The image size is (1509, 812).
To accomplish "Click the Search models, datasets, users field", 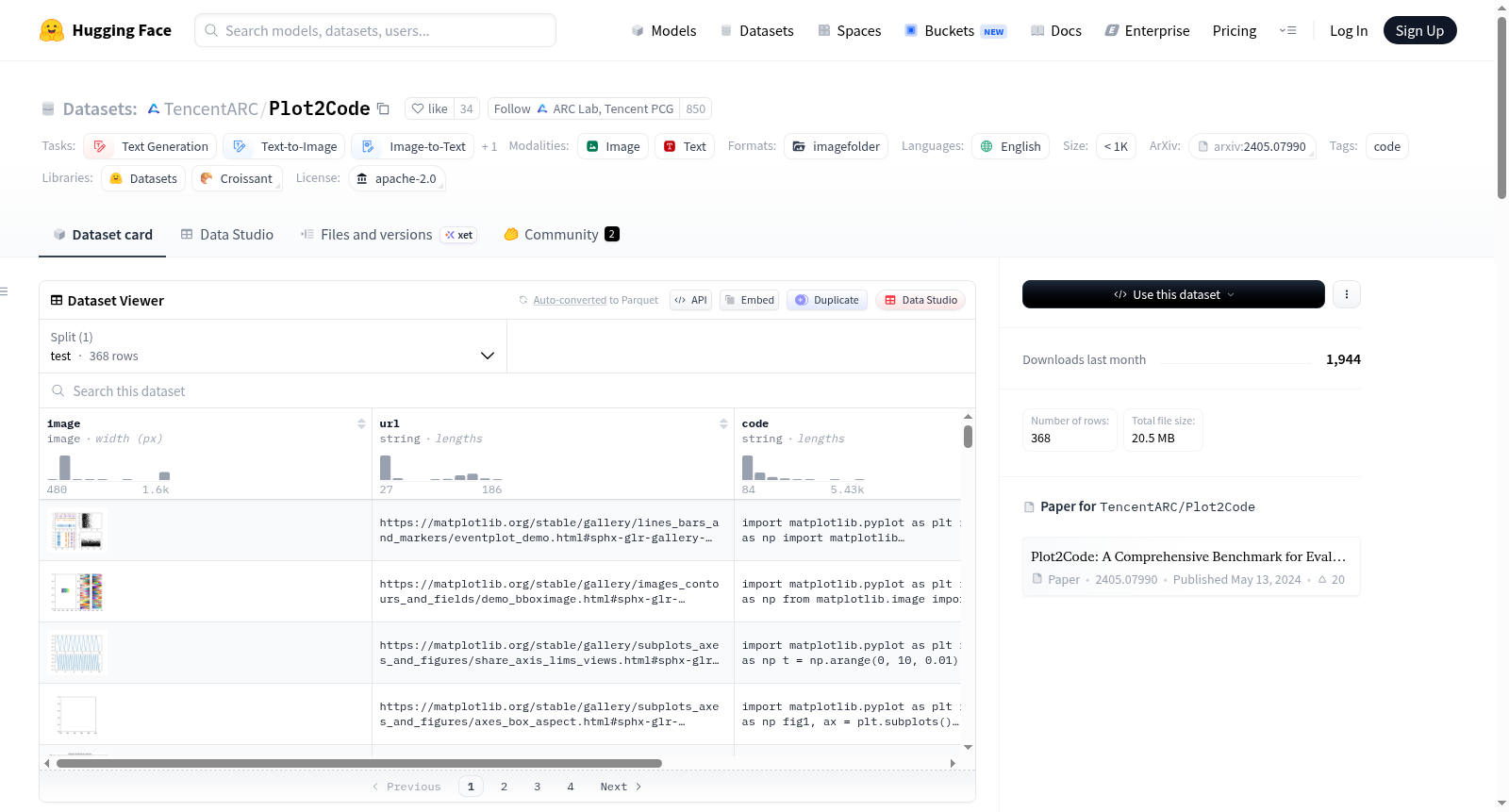I will click(x=375, y=30).
